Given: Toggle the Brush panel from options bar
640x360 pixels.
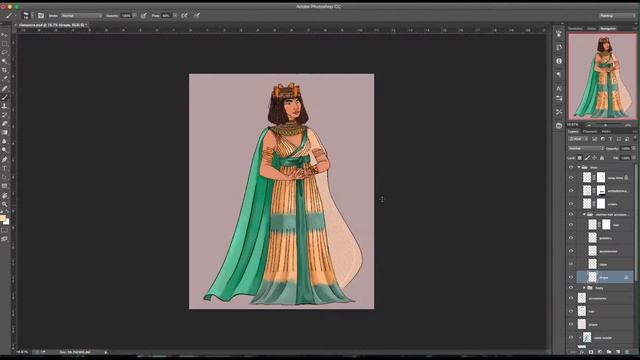Looking at the screenshot, I should point(41,16).
